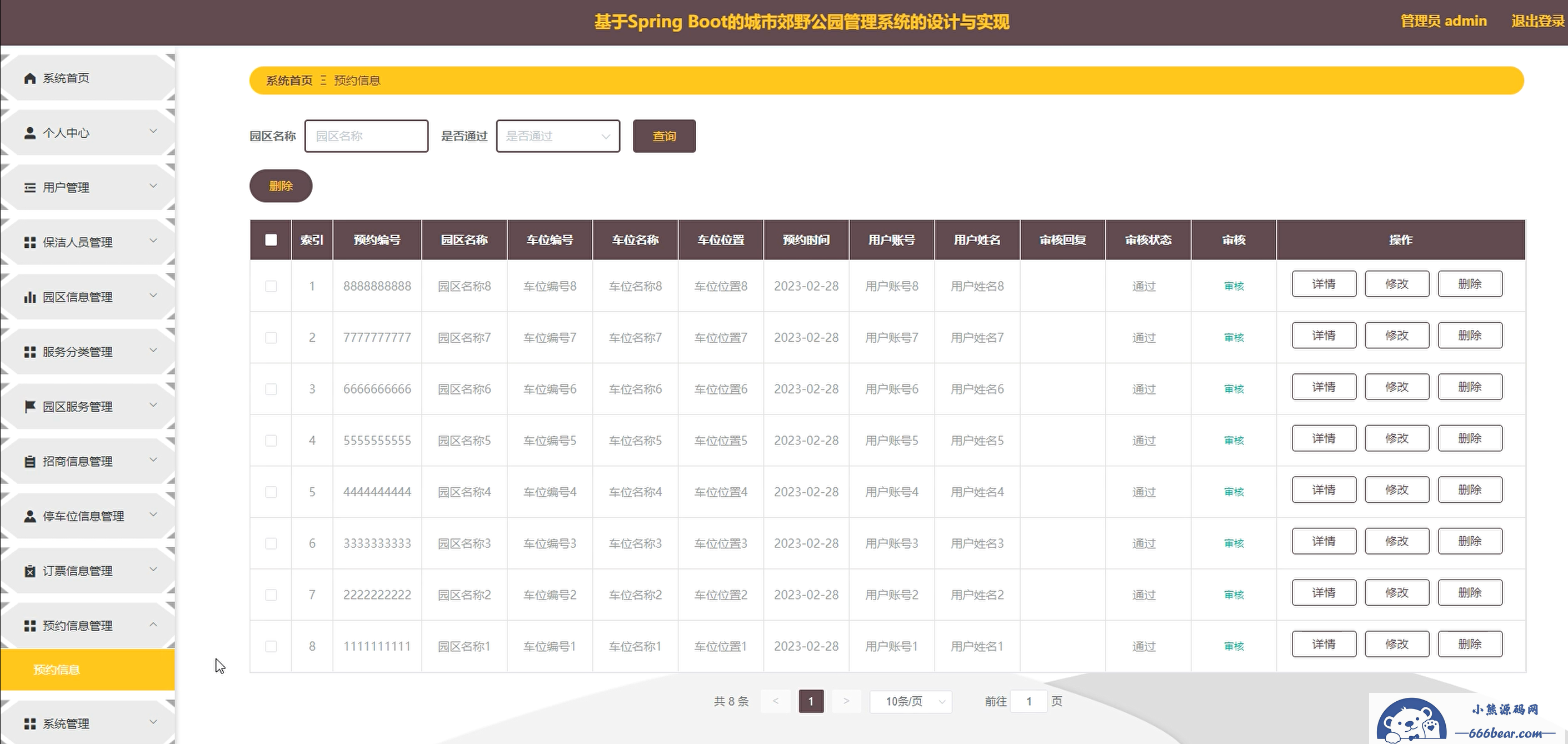1568x744 pixels.
Task: Click the 预约时间 column header
Action: tap(806, 240)
